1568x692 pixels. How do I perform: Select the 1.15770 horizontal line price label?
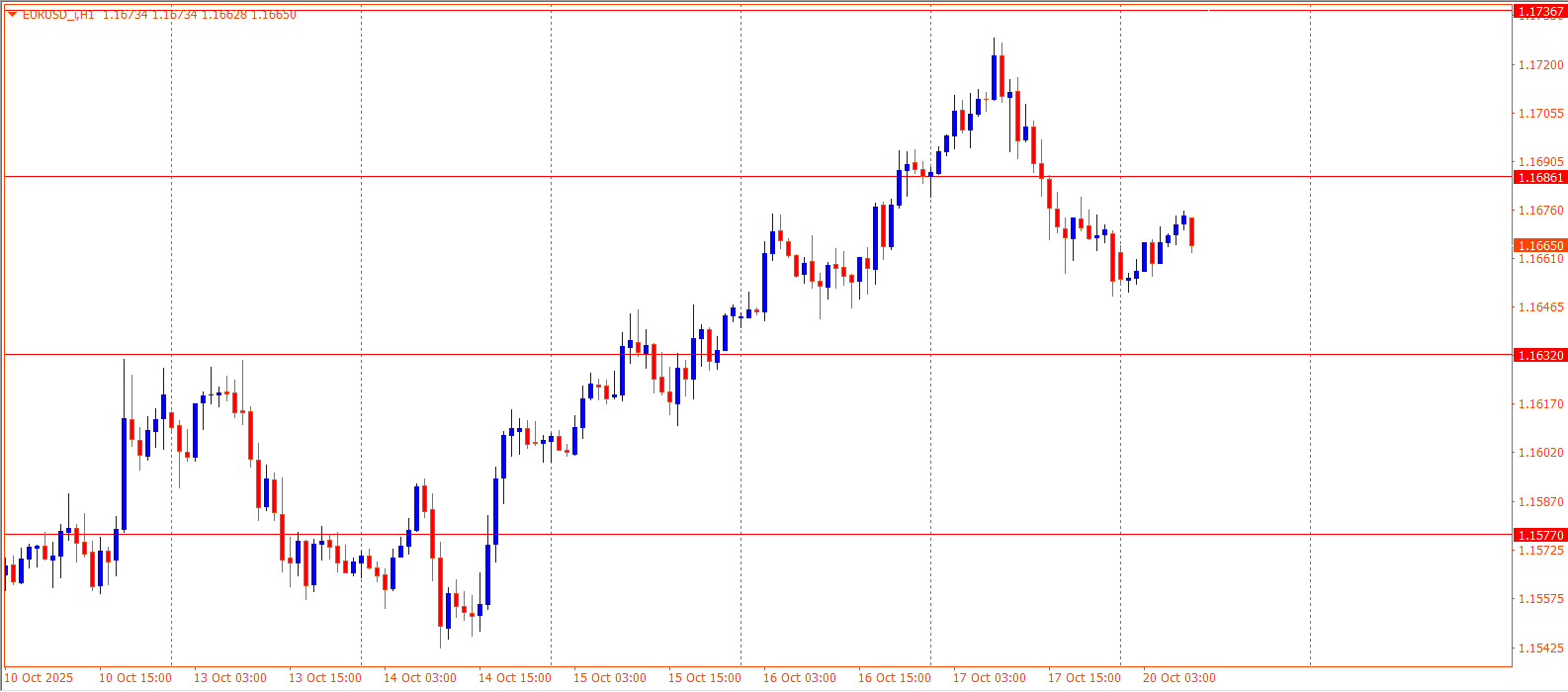tap(1539, 535)
